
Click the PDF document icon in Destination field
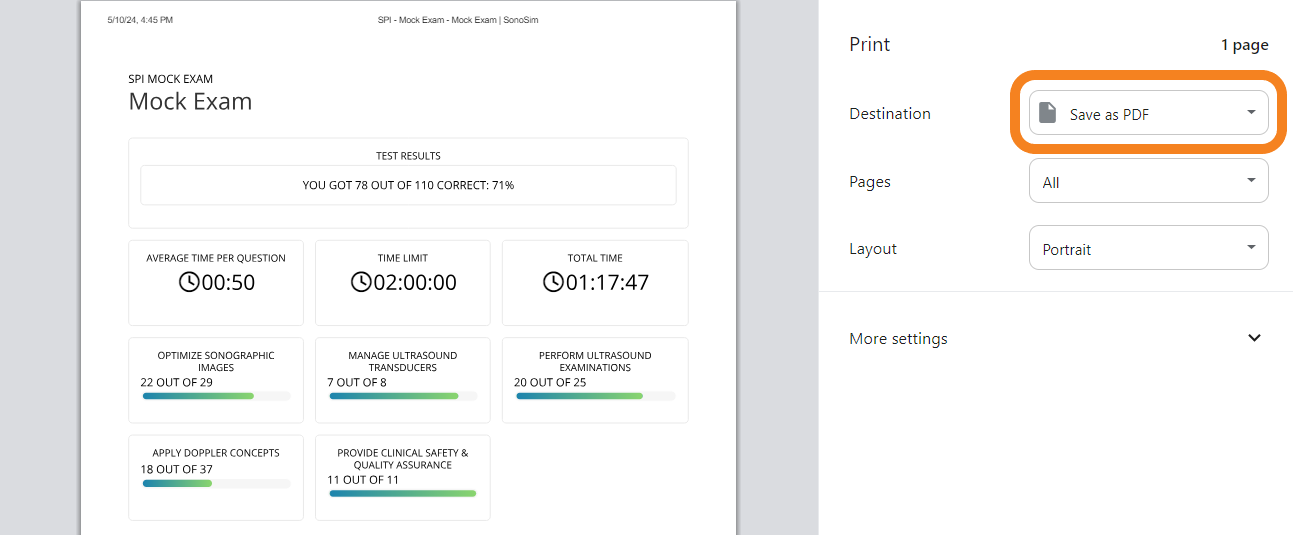pos(1047,113)
